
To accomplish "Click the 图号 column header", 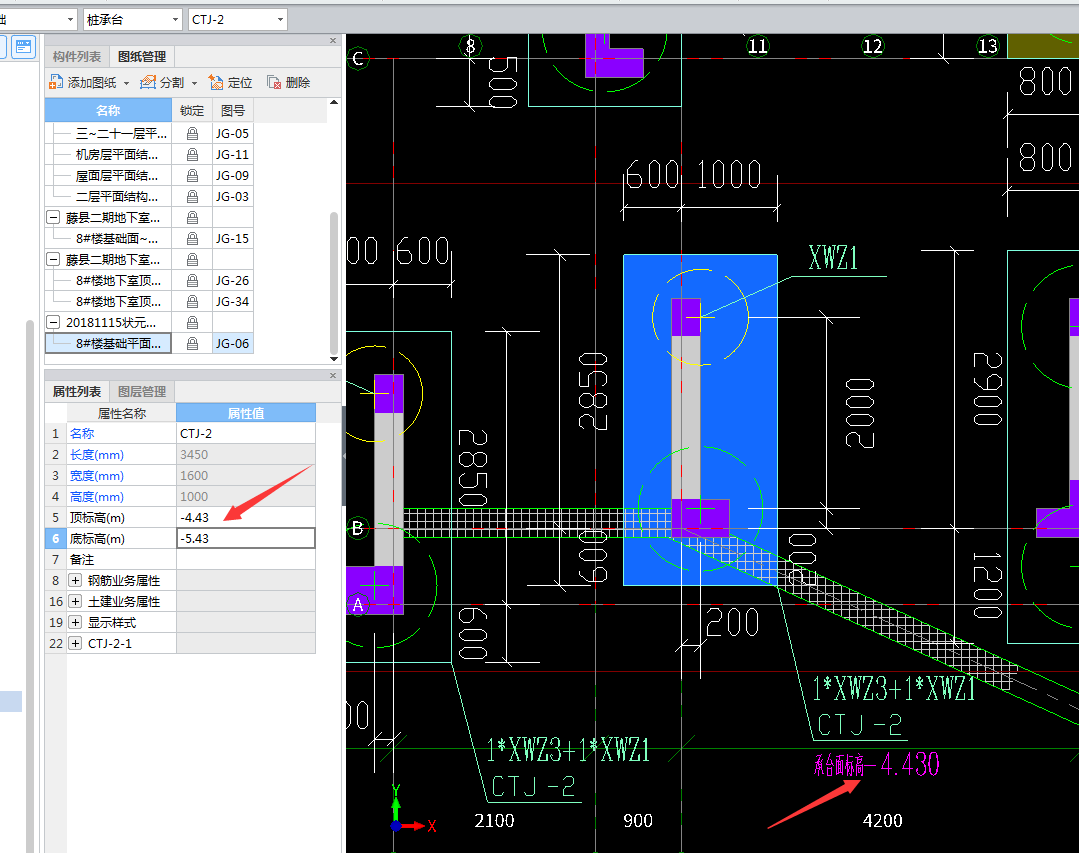I will (233, 110).
